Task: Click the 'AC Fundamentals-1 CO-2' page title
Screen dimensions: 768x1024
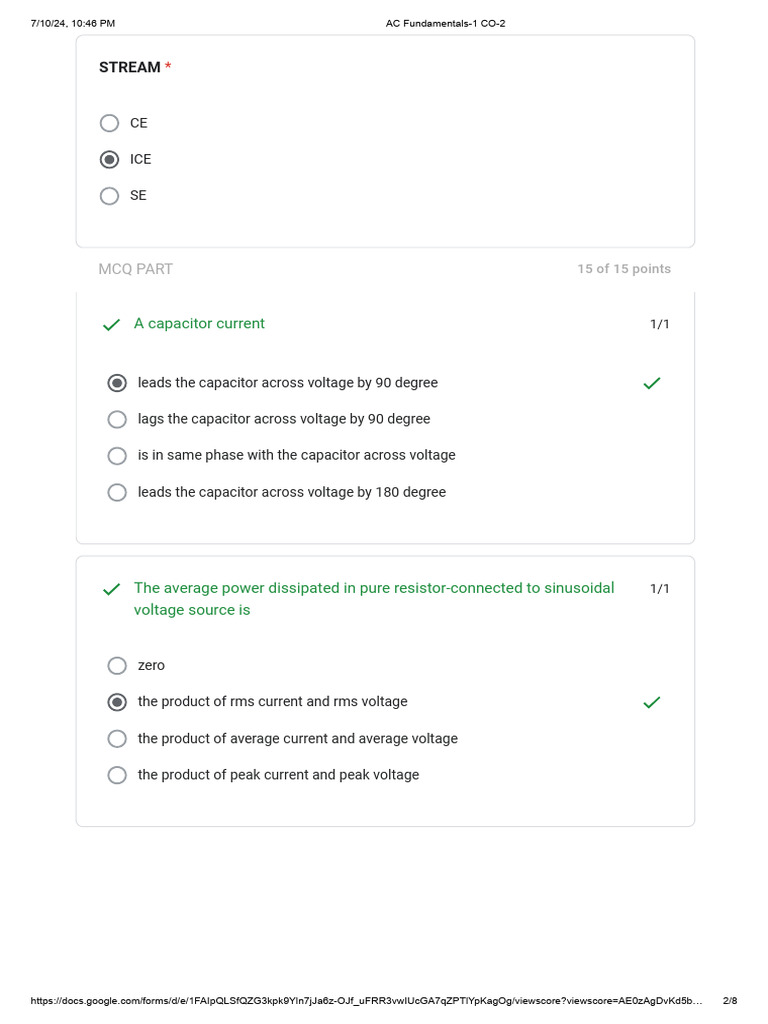Action: point(445,23)
